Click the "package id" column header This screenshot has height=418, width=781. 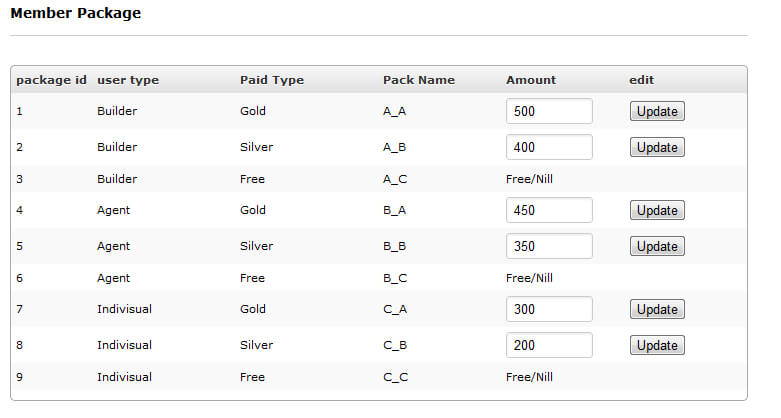coord(51,80)
